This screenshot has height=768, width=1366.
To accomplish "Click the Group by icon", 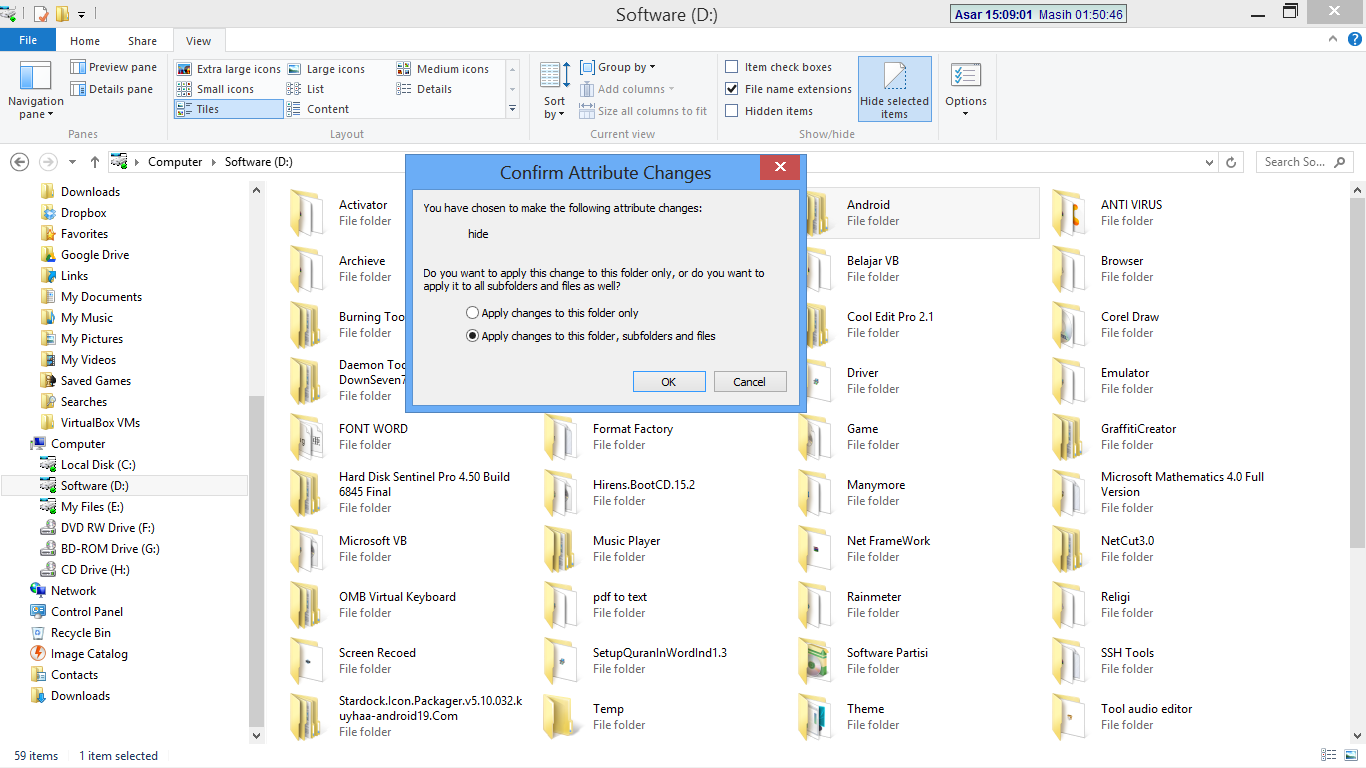I will (x=589, y=67).
